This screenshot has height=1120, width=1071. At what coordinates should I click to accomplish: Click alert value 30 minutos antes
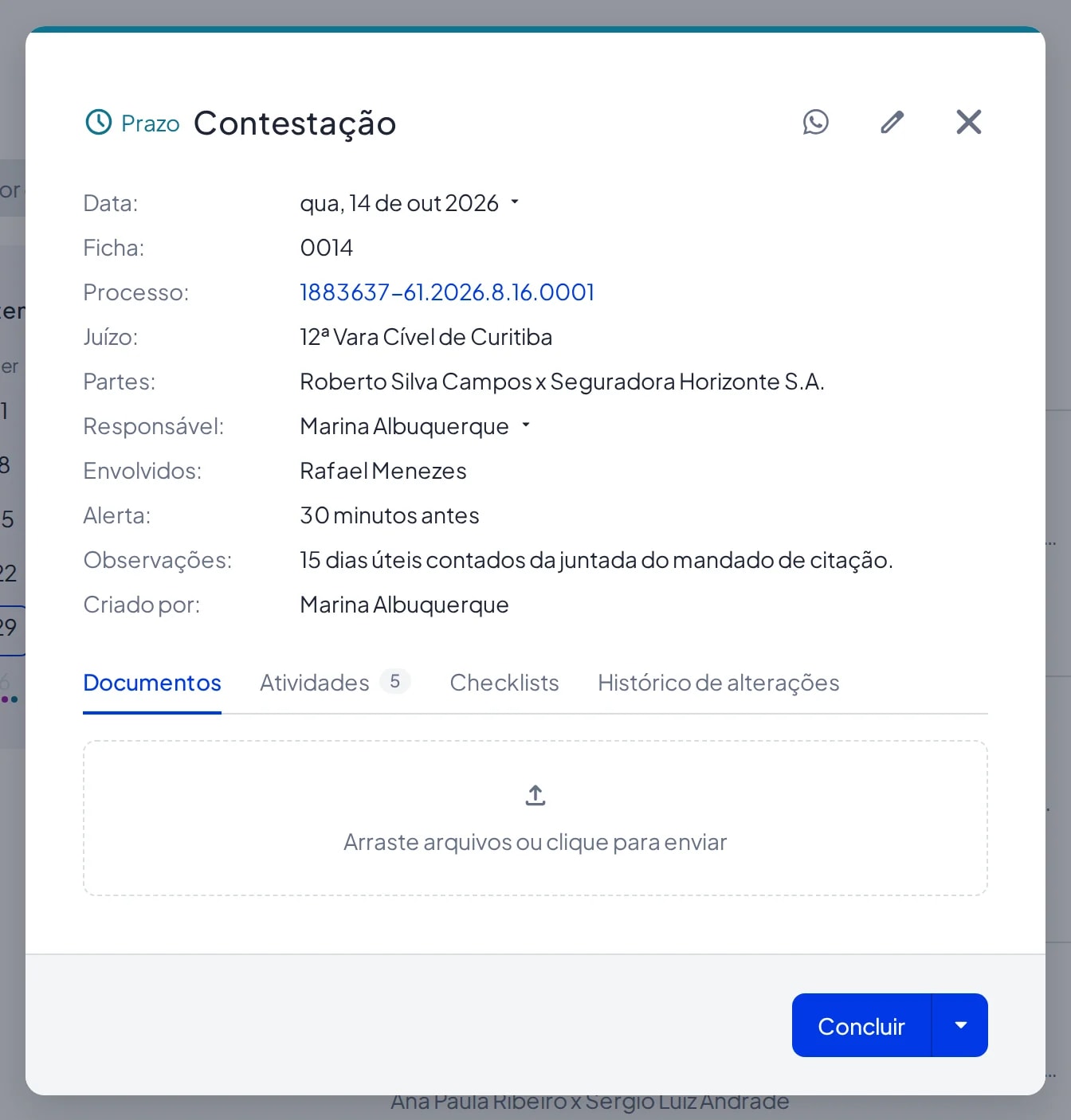[390, 515]
